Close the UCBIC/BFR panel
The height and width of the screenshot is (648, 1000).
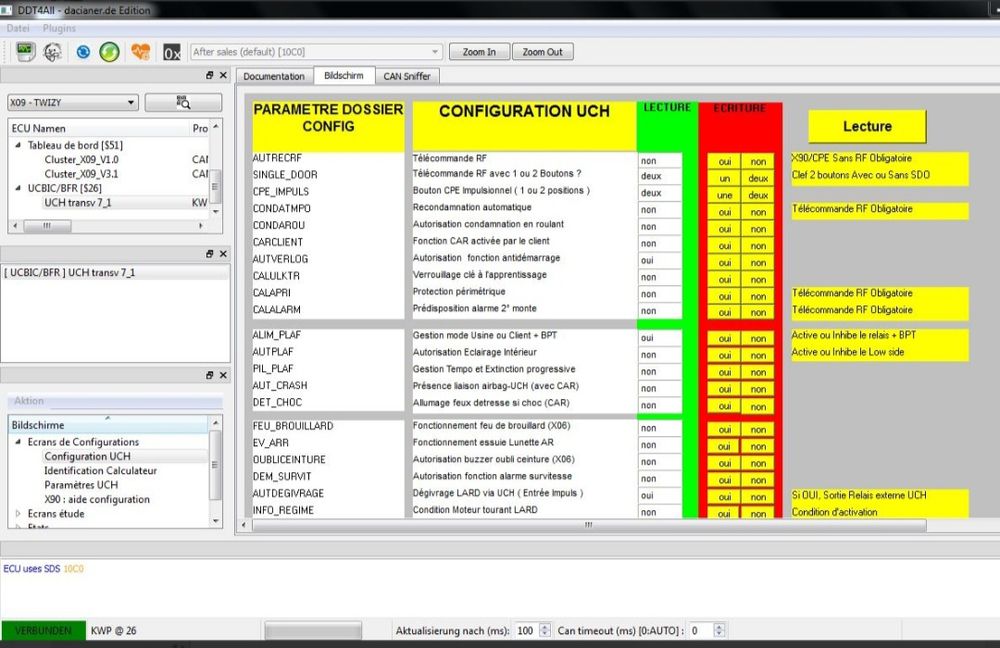tap(223, 254)
